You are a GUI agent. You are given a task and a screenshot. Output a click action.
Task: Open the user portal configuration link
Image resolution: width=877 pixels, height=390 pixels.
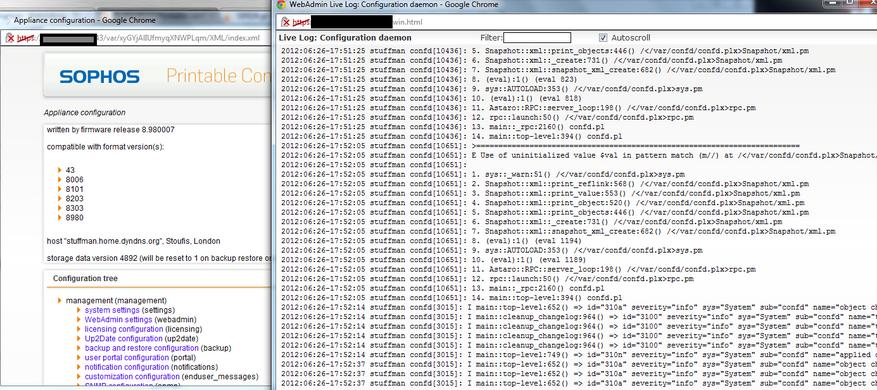coord(126,358)
